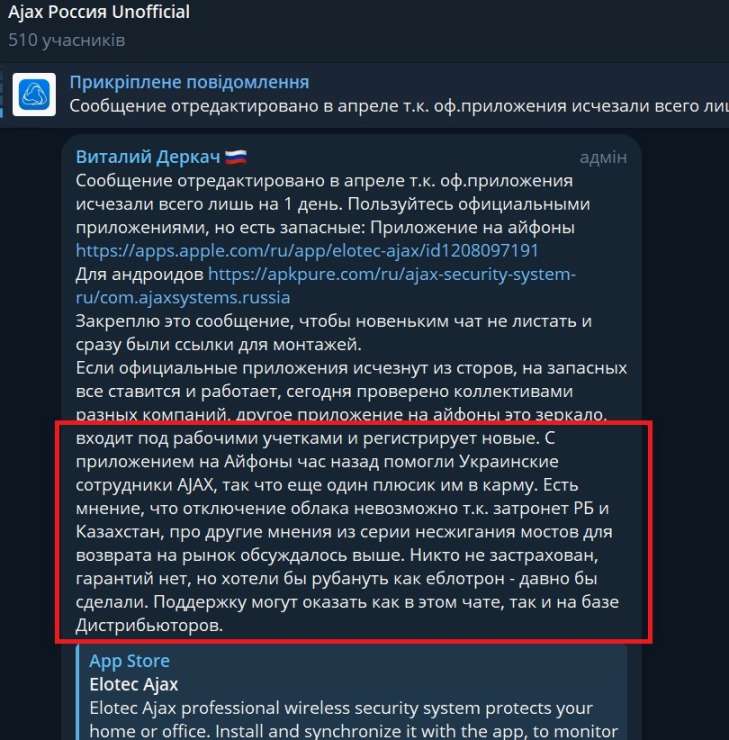The image size is (729, 740).
Task: Click the "Прикріплене повідомлення" pinned label
Action: point(189,82)
